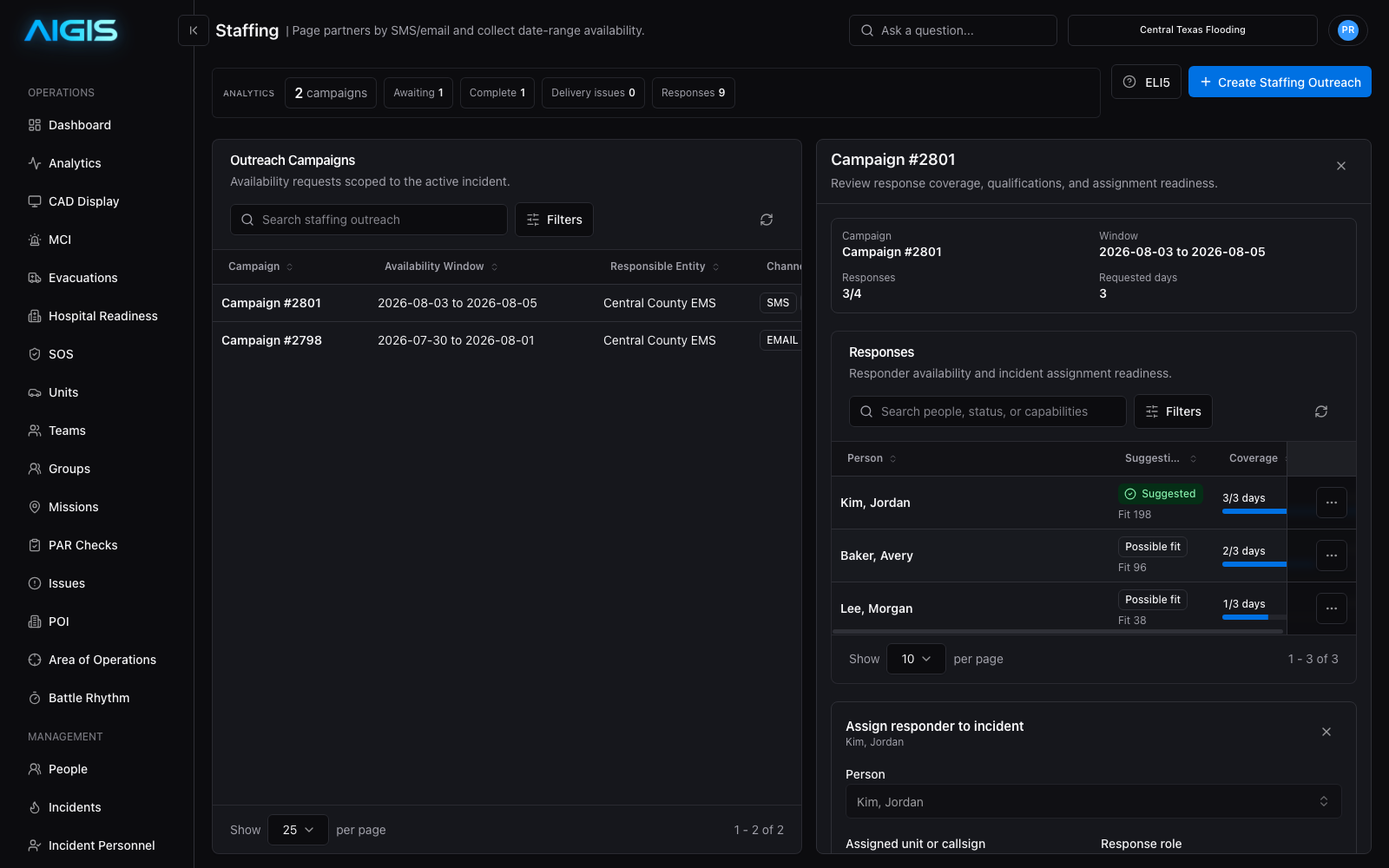Screen dimensions: 1389x868
Task: Open actions menu for Baker, Avery
Action: point(1332,556)
